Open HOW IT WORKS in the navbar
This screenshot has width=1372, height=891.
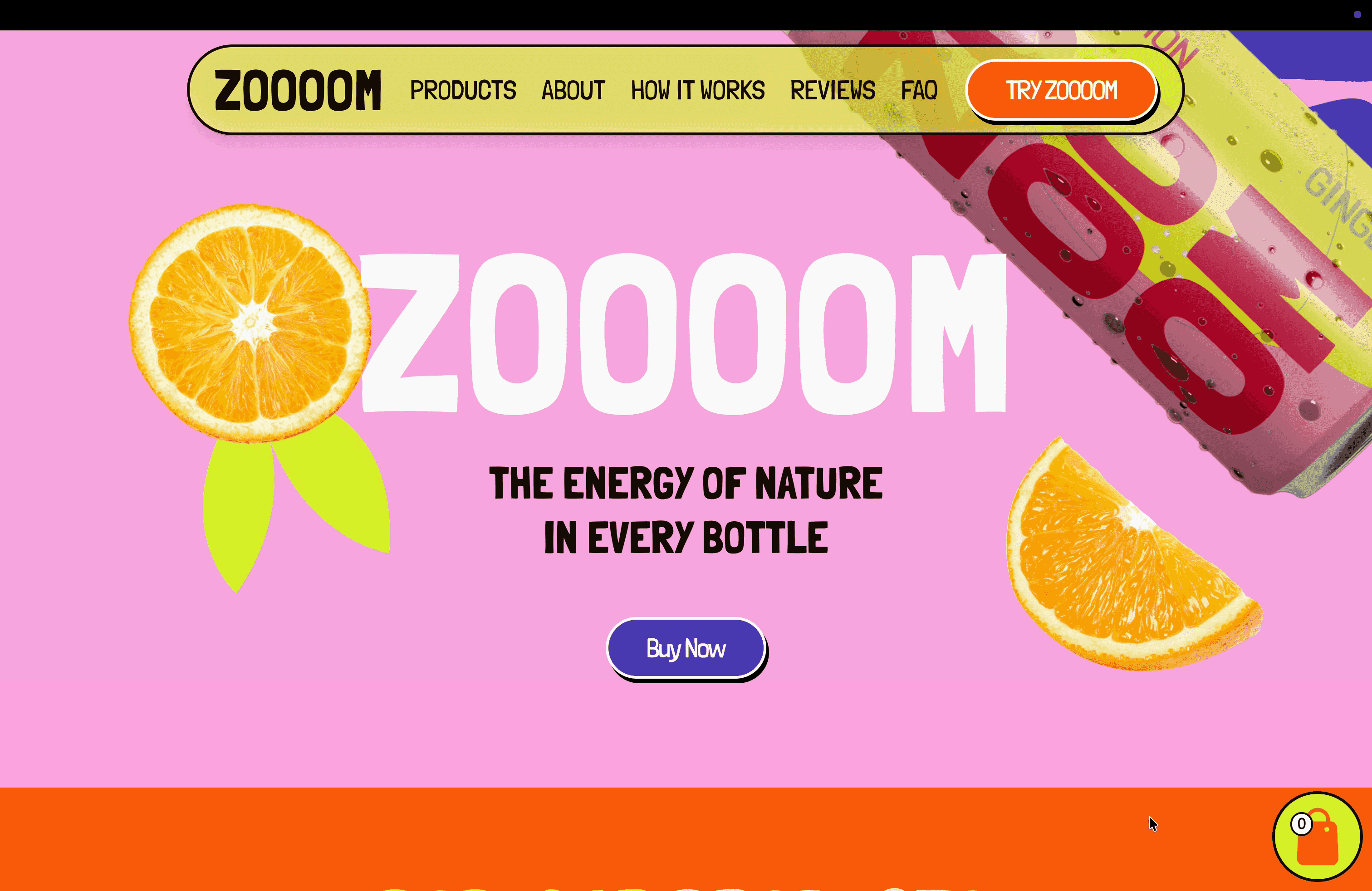tap(697, 90)
